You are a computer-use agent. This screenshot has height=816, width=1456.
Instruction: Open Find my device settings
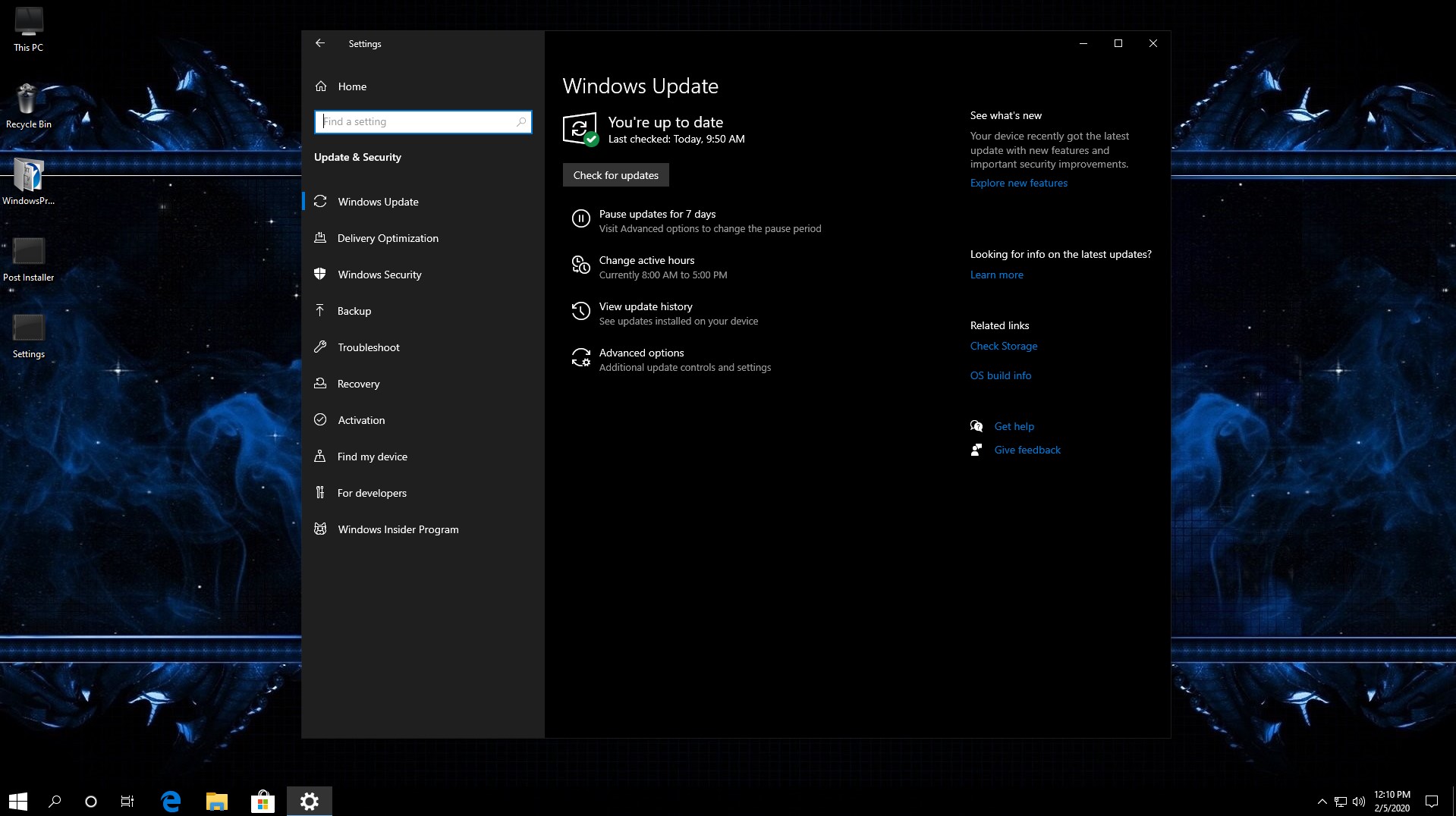click(423, 457)
